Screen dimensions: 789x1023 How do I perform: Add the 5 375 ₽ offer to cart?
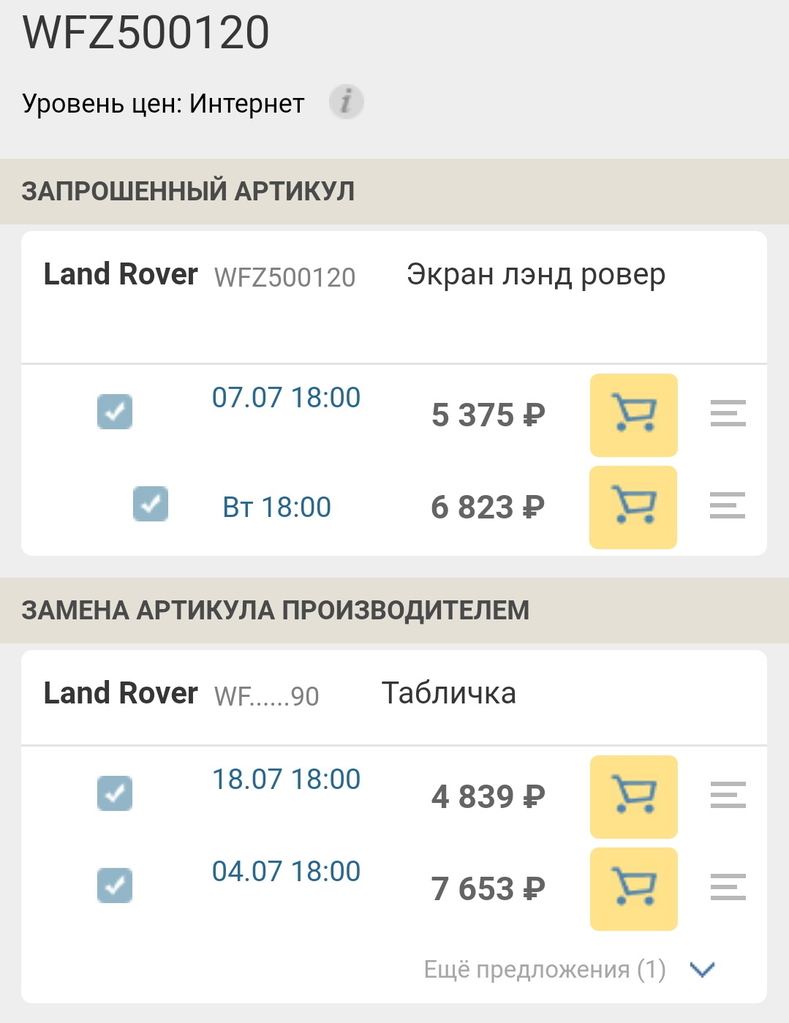point(633,415)
